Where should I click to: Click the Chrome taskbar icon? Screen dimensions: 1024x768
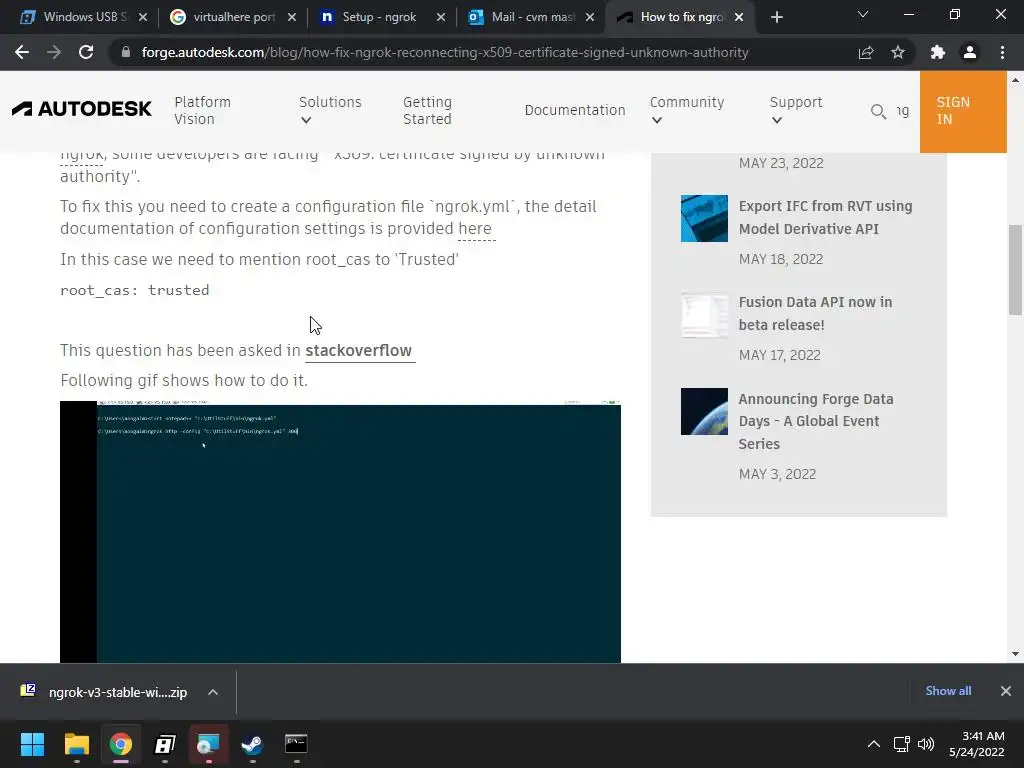pyautogui.click(x=121, y=744)
